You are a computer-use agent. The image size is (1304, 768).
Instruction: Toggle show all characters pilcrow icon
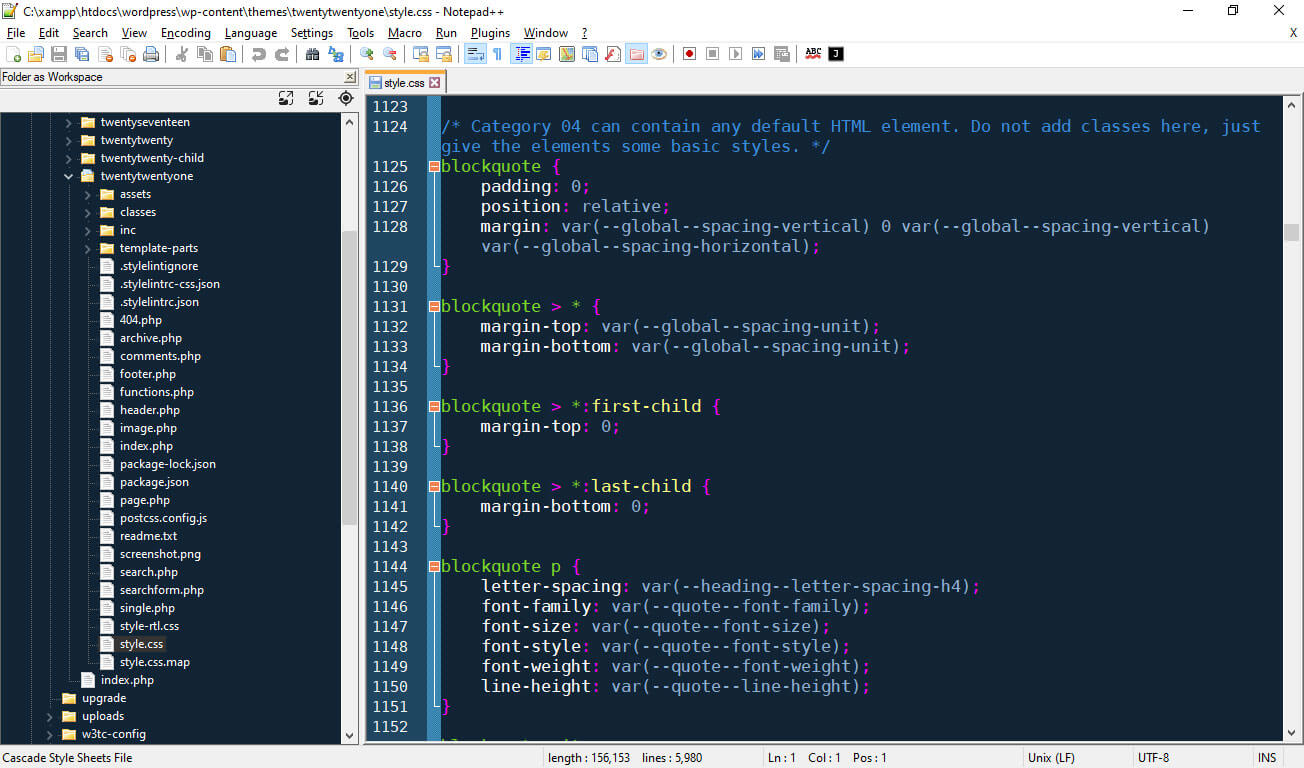point(497,54)
